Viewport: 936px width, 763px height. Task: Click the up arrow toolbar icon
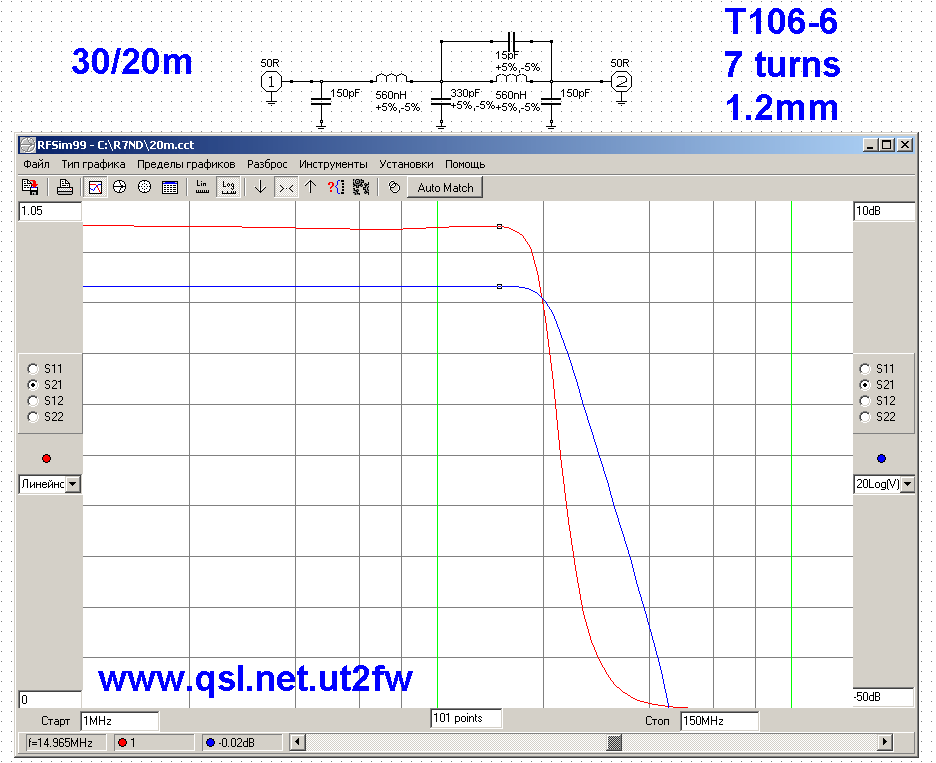(310, 187)
